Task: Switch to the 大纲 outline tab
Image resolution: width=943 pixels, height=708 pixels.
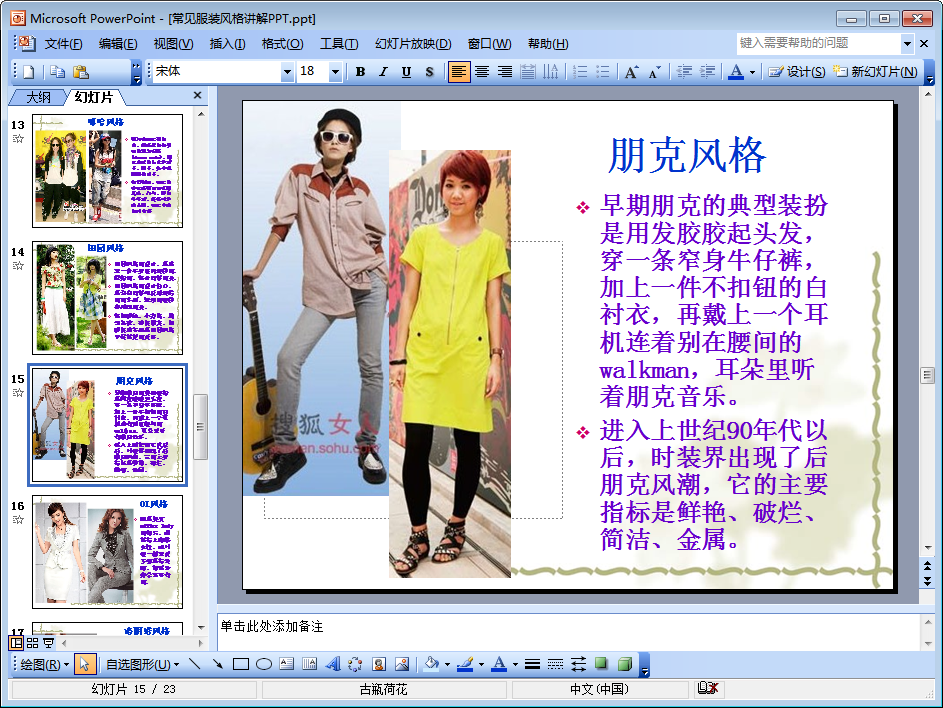Action: tap(38, 97)
